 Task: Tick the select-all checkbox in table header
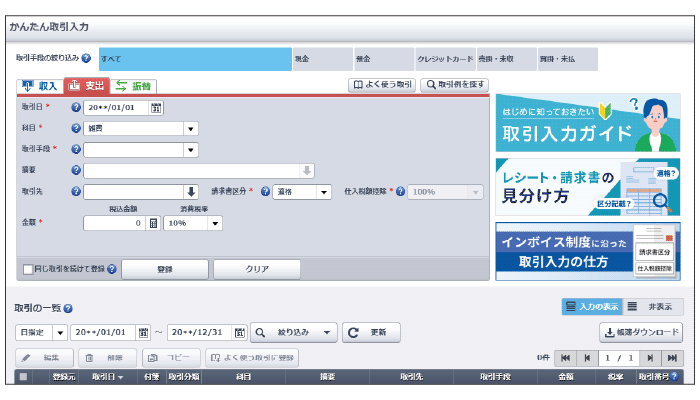coord(23,377)
